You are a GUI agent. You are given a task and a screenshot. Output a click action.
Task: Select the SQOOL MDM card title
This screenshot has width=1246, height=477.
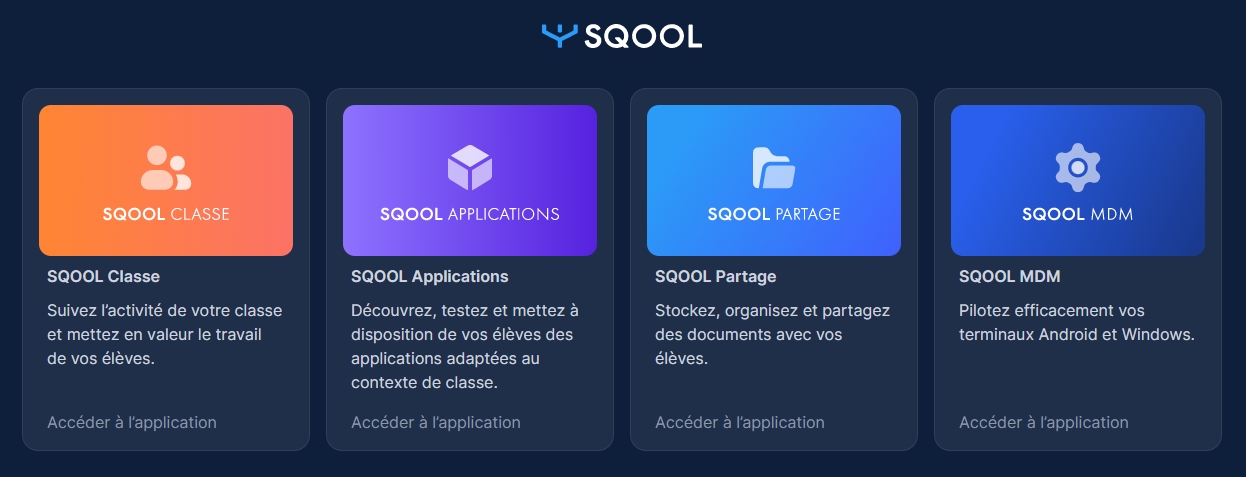click(x=1009, y=276)
